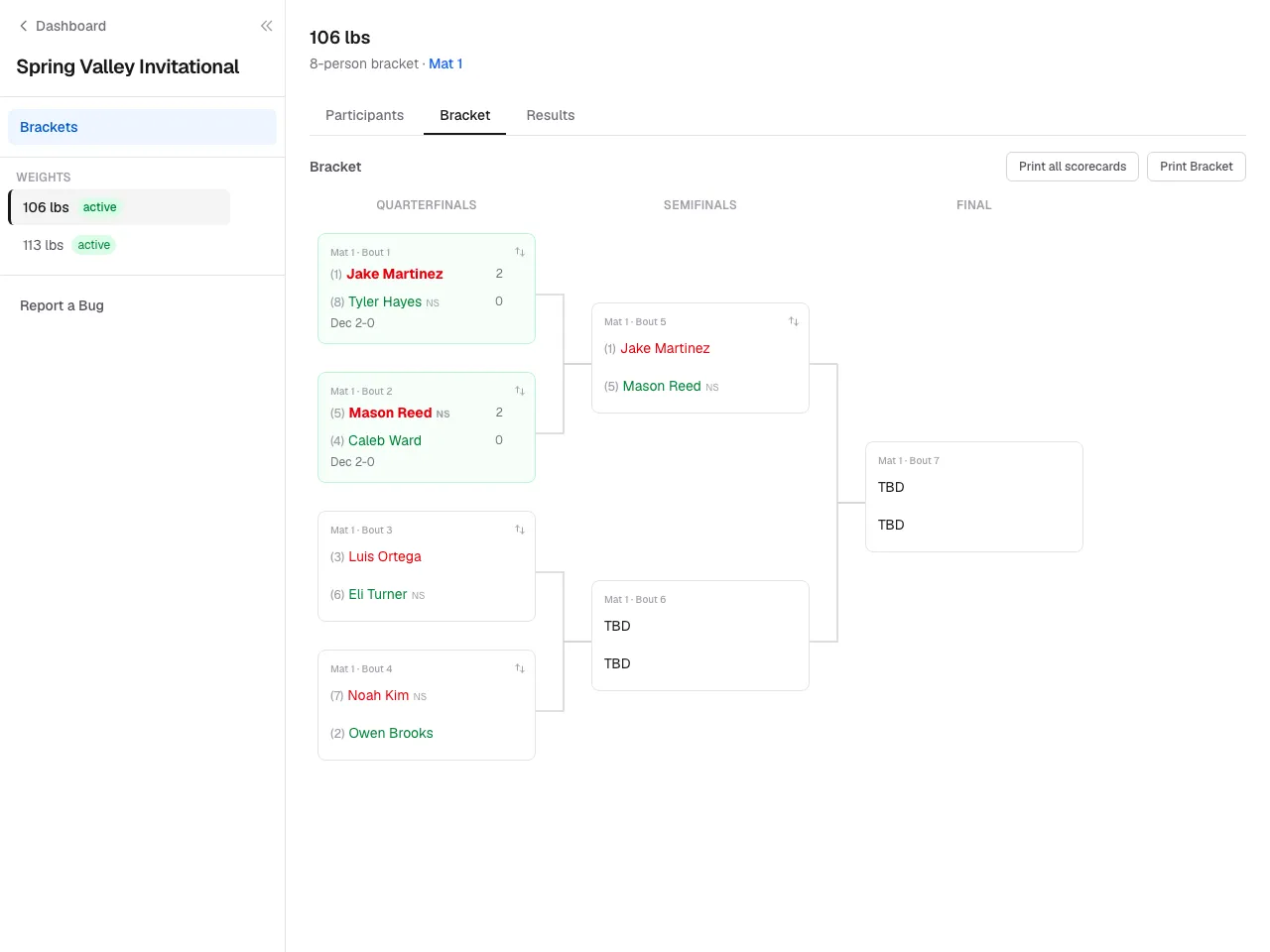The height and width of the screenshot is (952, 1270).
Task: Click the active badge next to 113 lbs
Action: coord(94,245)
